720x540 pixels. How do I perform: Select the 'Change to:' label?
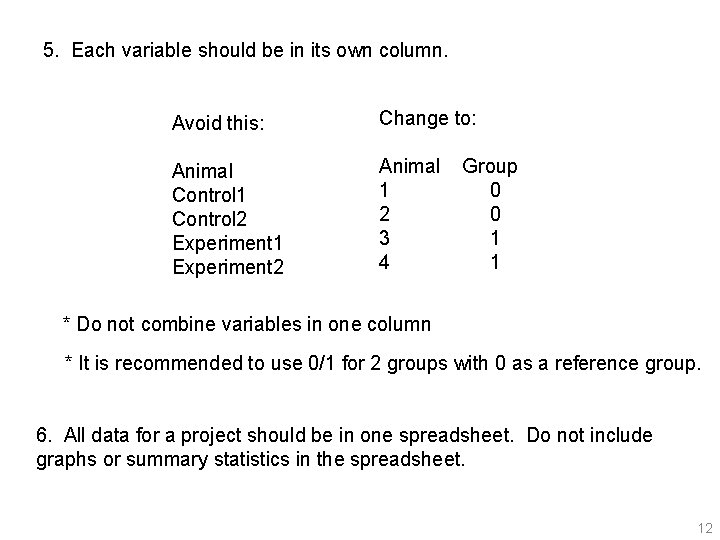click(427, 118)
